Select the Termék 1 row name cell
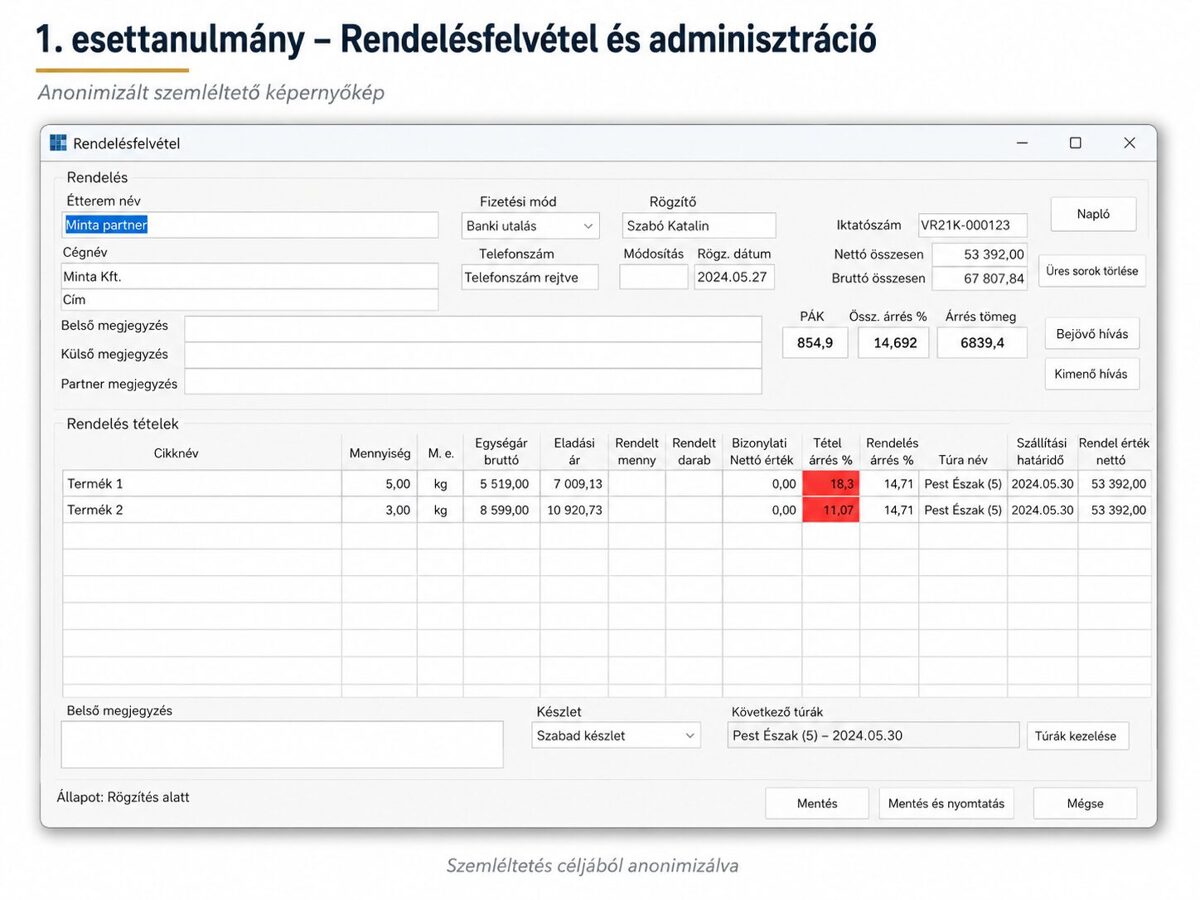 point(202,484)
